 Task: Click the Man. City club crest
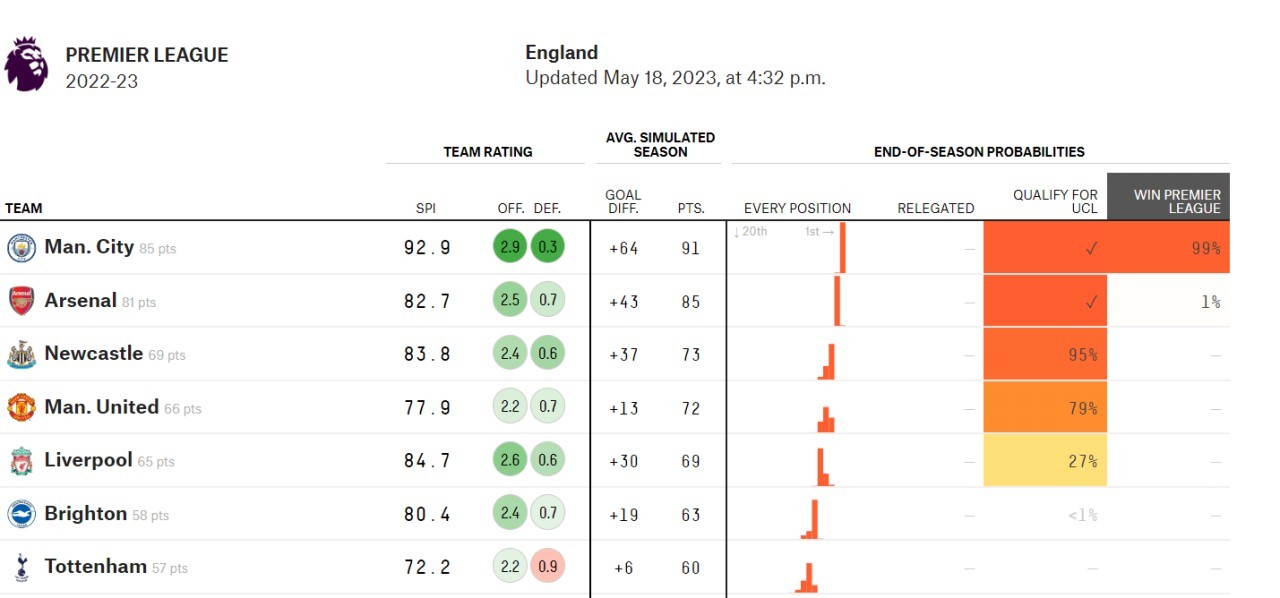[21, 248]
